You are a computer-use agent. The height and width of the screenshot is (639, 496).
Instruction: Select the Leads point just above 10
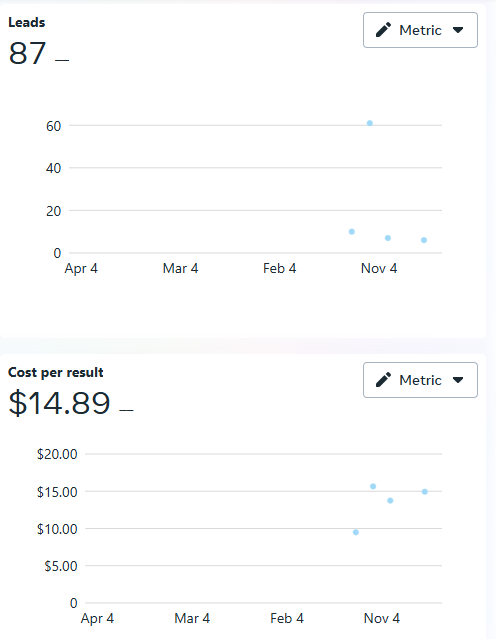pyautogui.click(x=352, y=231)
